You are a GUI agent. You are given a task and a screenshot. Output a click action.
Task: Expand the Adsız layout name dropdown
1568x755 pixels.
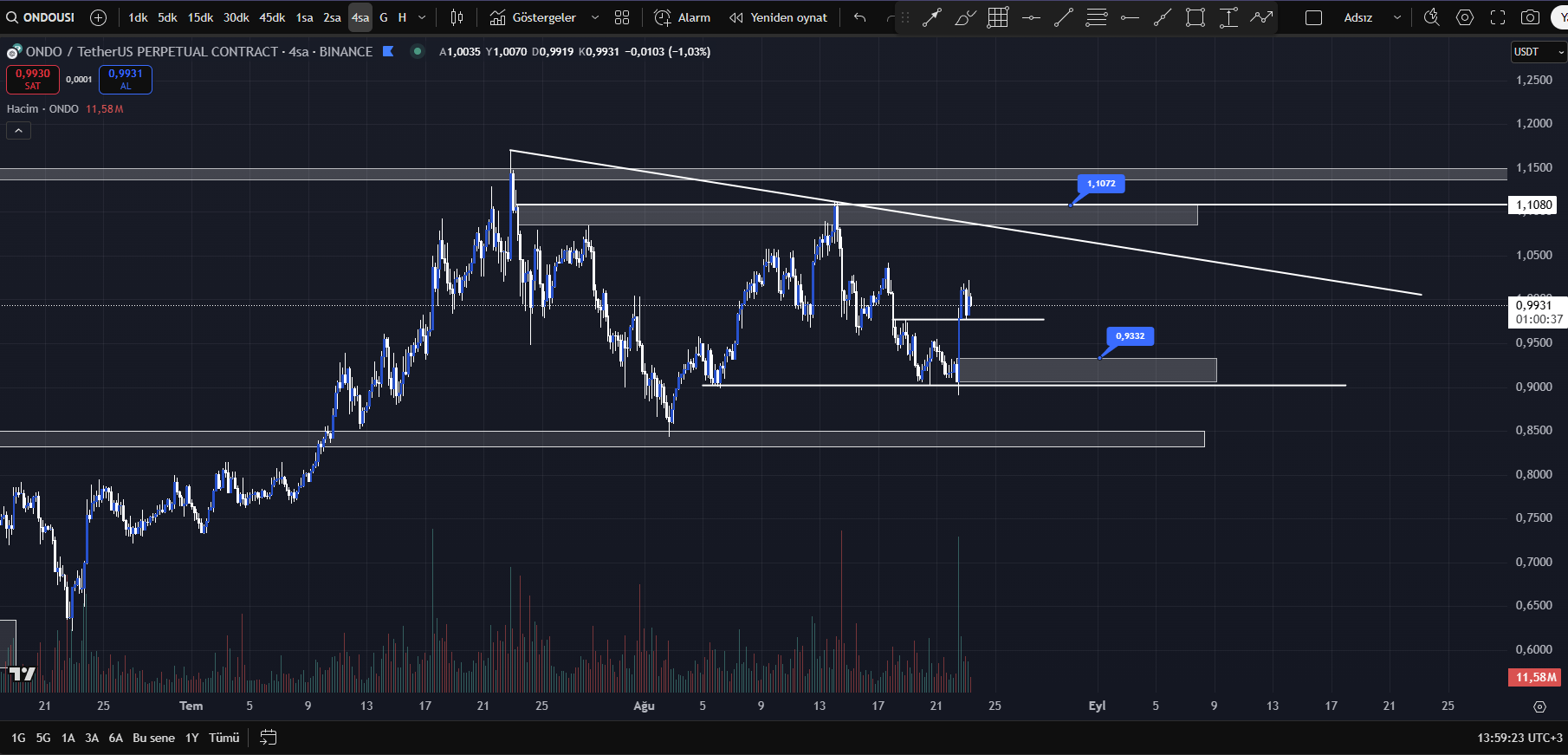1396,17
